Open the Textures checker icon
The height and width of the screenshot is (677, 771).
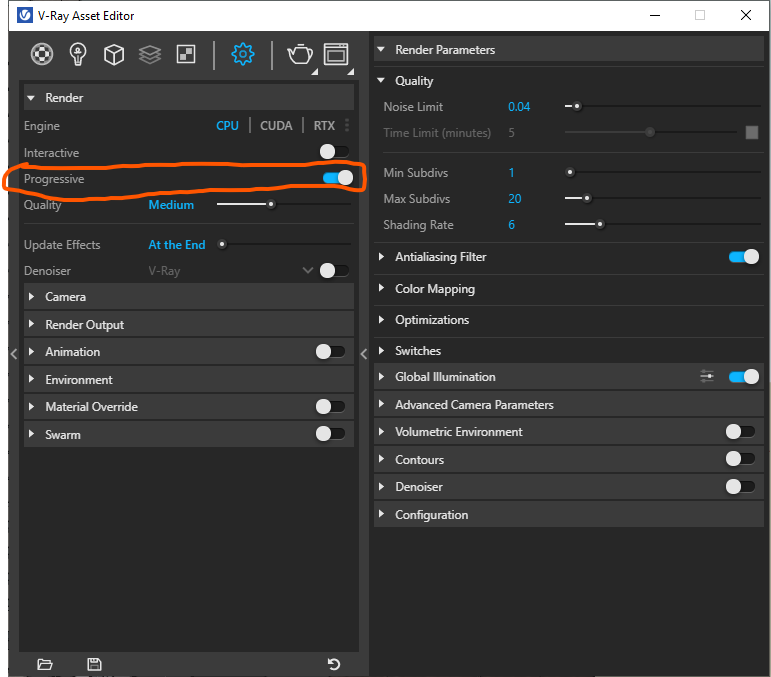(x=186, y=54)
